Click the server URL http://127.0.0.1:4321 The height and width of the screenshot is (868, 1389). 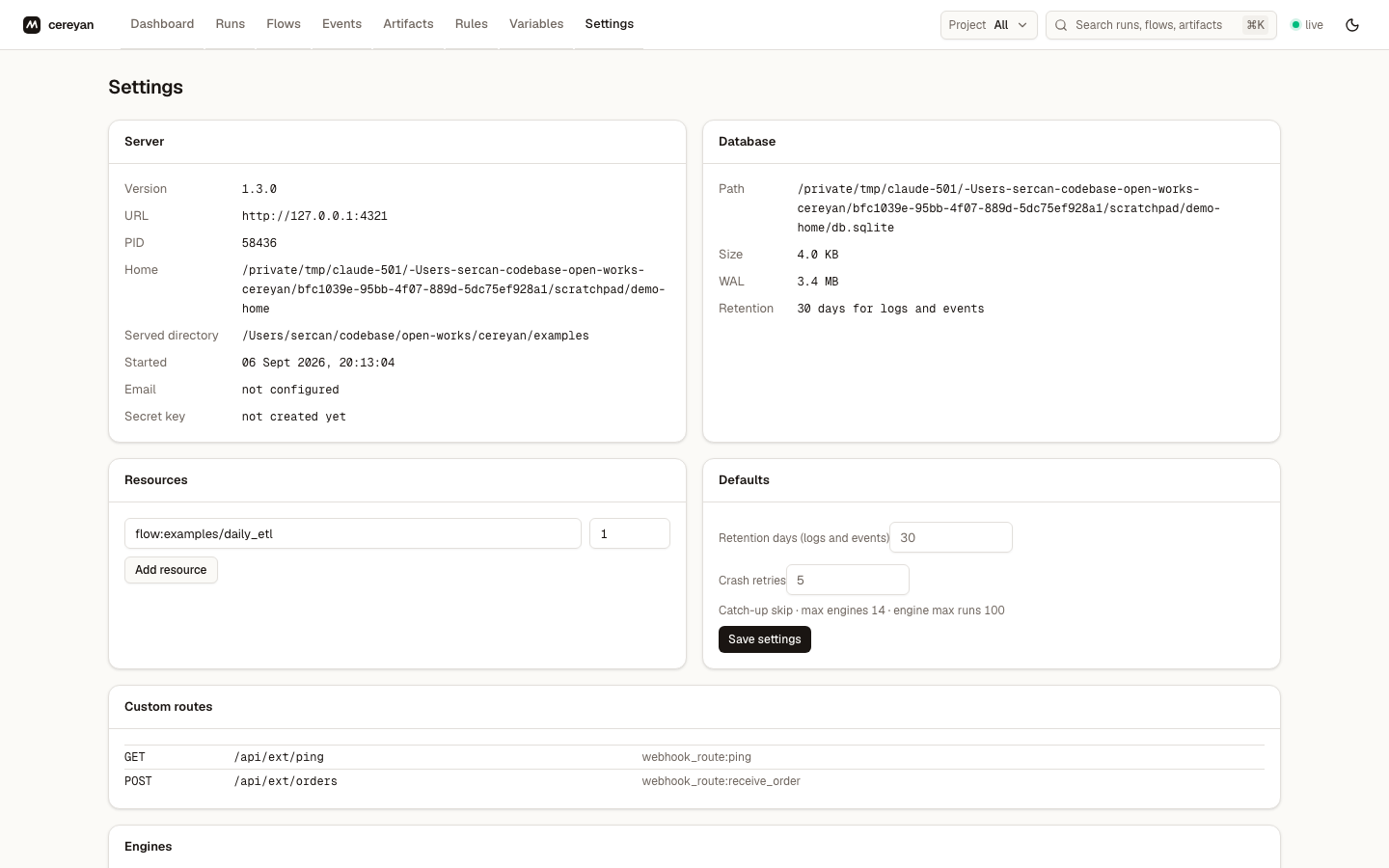click(x=314, y=216)
